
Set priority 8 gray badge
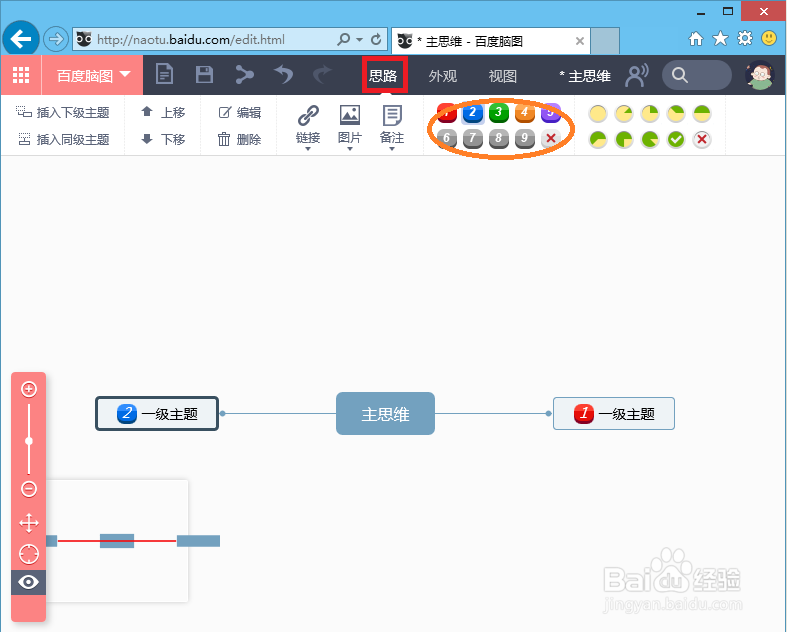pos(498,139)
